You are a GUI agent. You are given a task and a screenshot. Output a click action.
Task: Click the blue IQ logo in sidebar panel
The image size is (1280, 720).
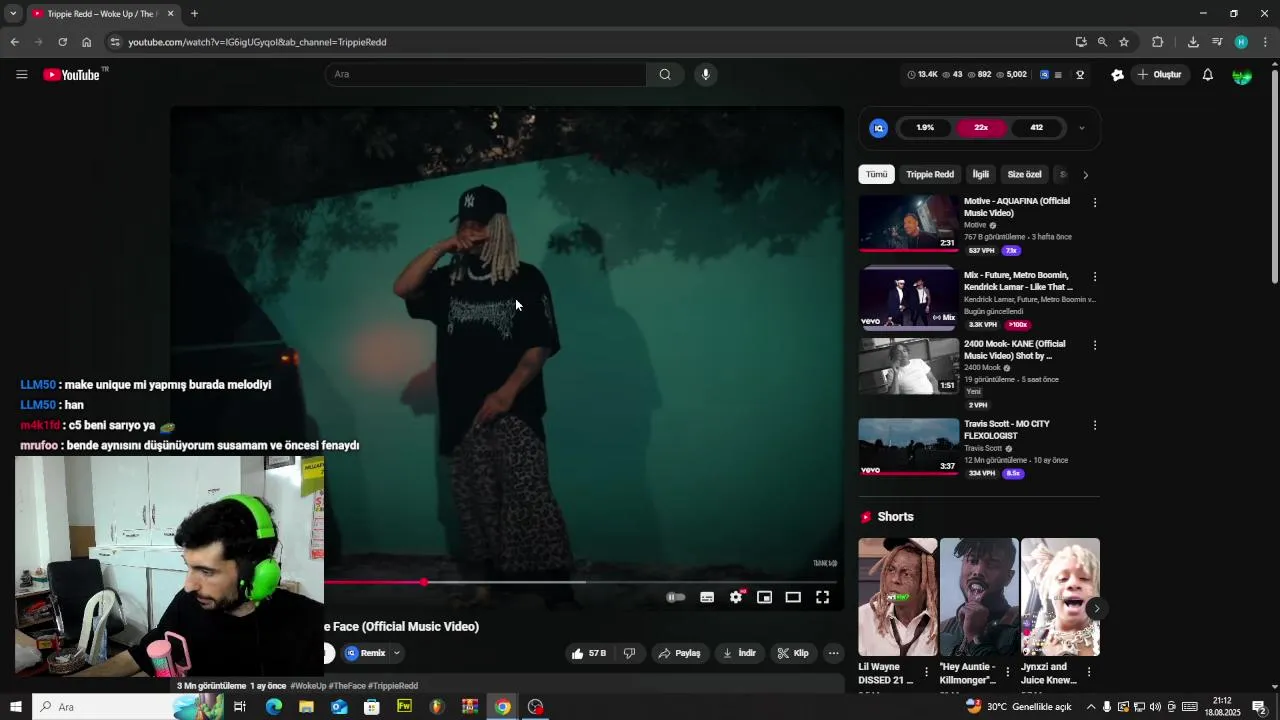(879, 128)
